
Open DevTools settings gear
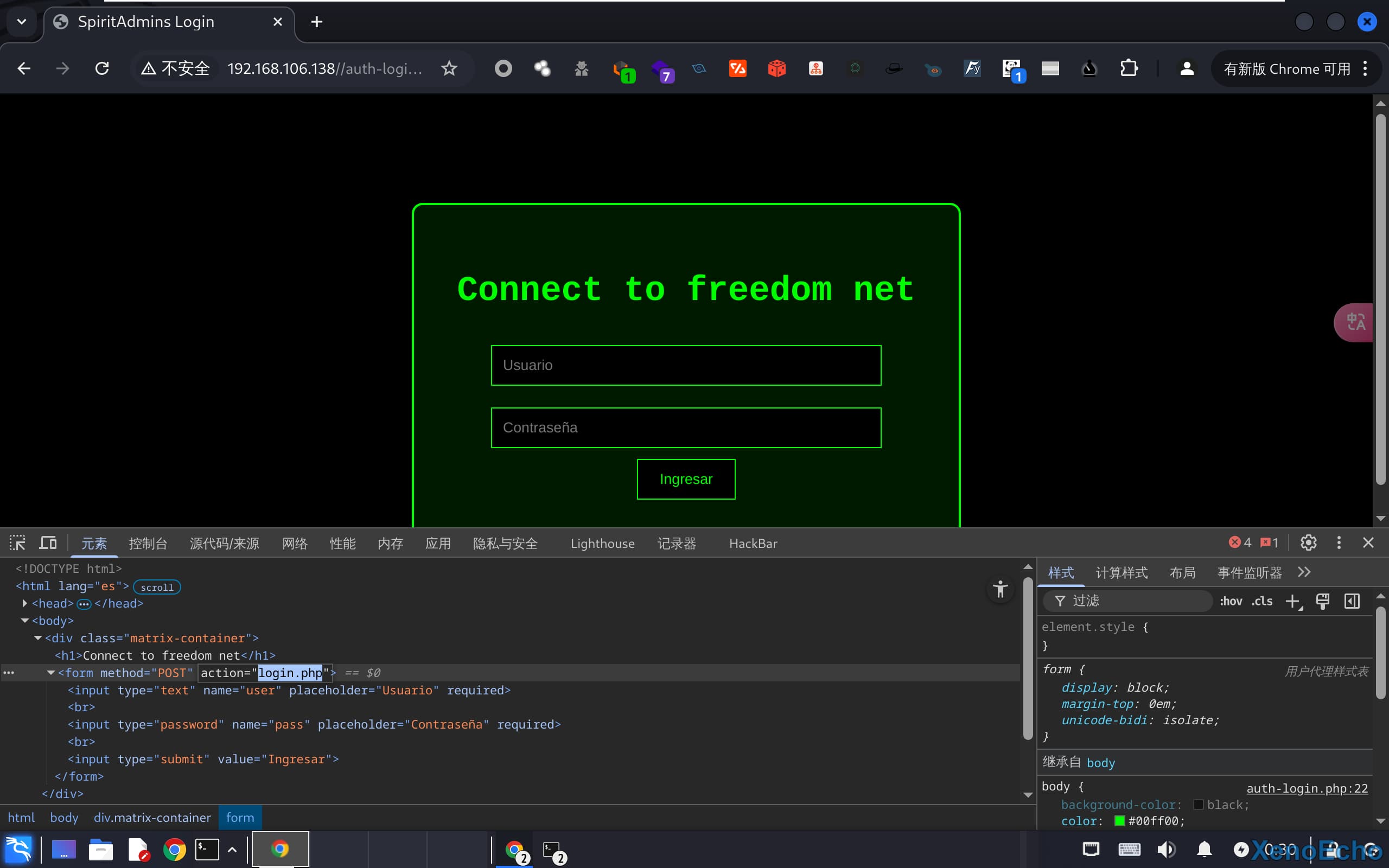[1308, 542]
